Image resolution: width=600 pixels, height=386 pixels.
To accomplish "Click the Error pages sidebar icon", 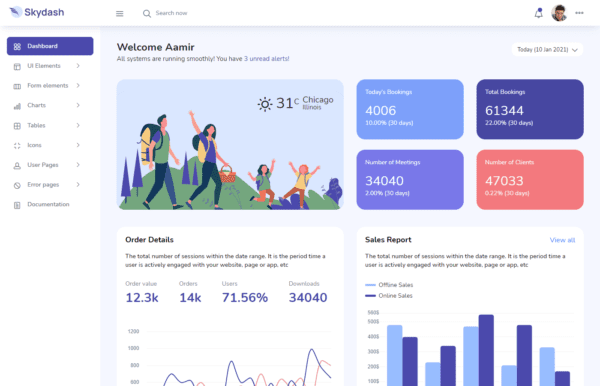I will click(17, 185).
